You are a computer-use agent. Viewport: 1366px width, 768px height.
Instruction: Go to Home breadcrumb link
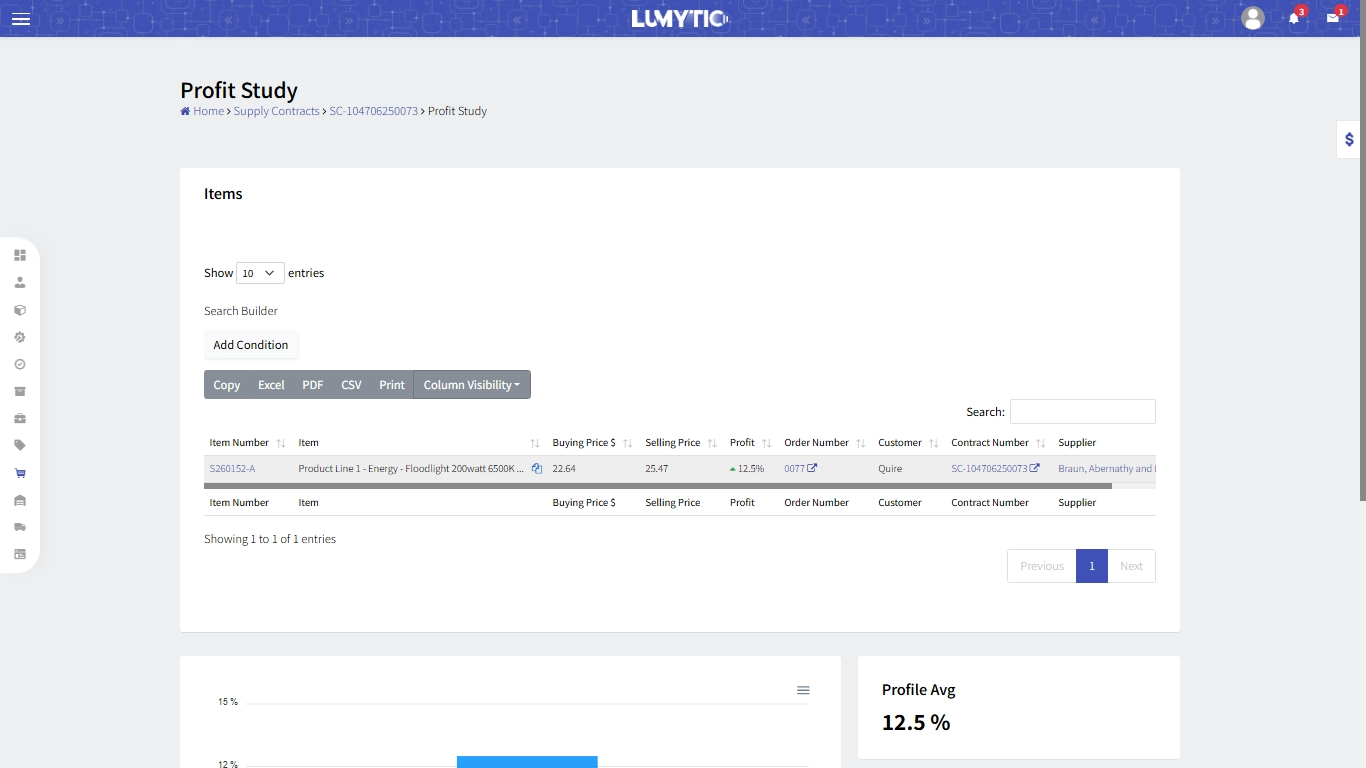pyautogui.click(x=209, y=111)
